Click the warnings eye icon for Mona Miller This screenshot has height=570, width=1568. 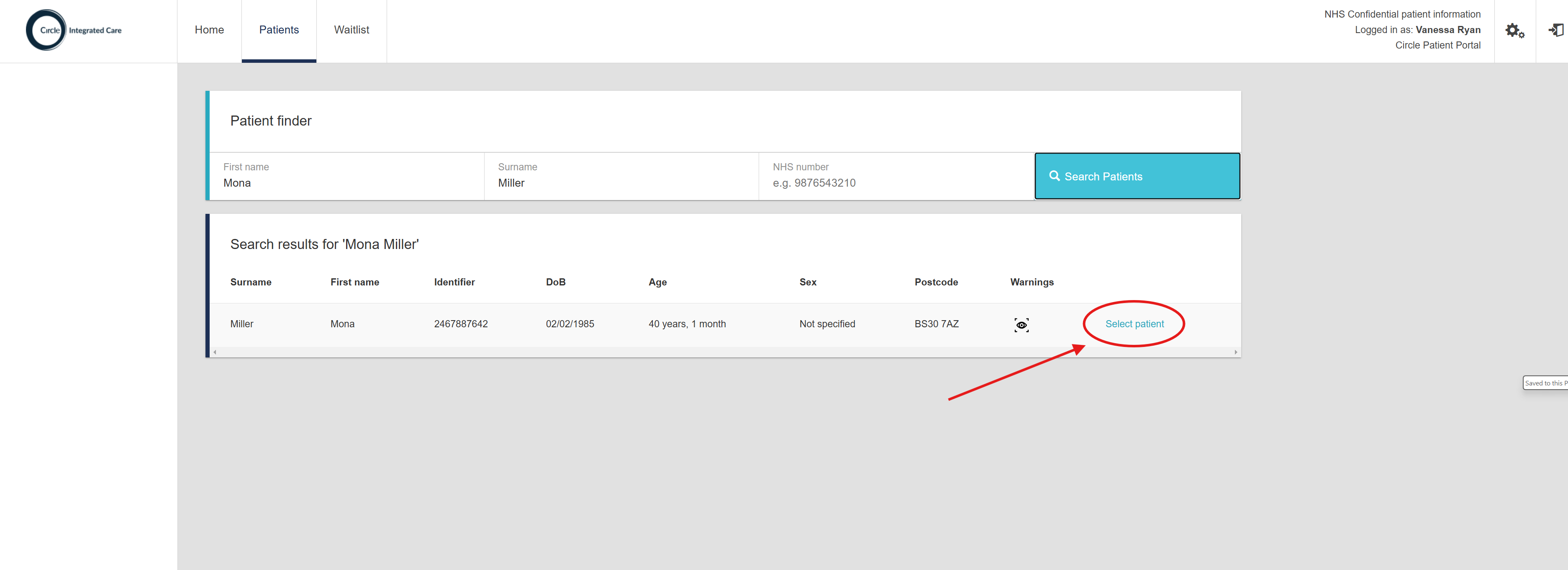(1021, 325)
